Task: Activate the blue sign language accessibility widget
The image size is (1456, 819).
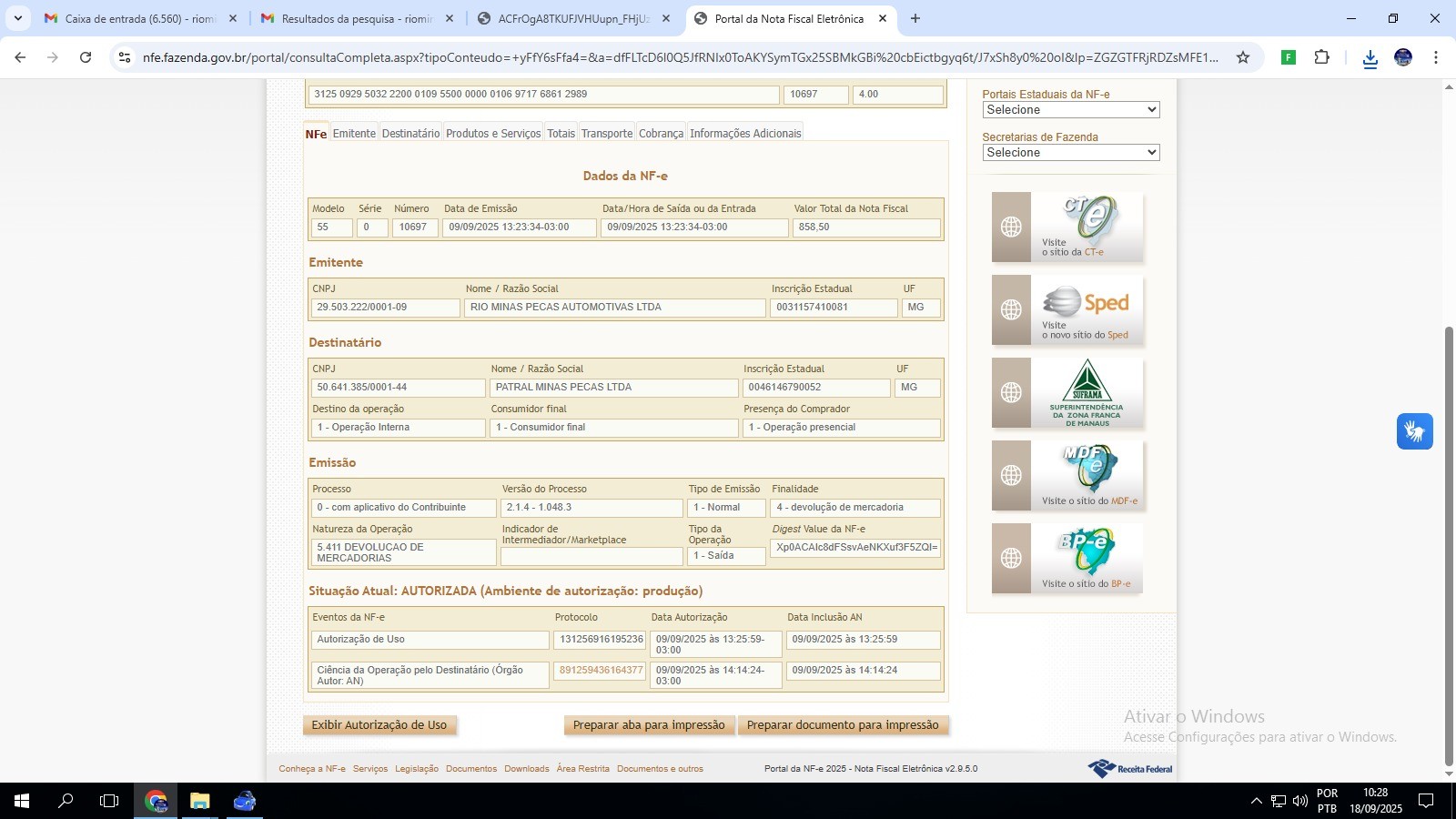Action: click(1414, 431)
